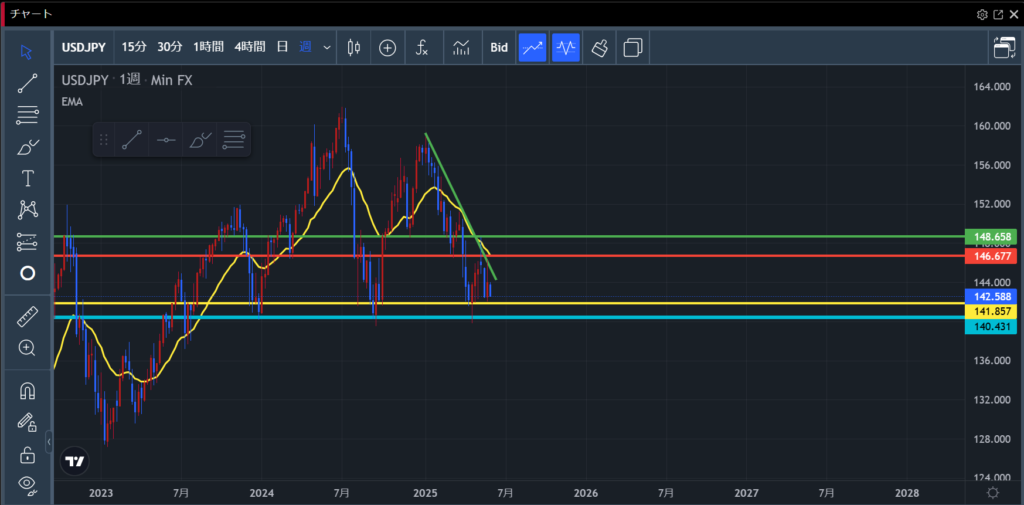Select the circle icon tool

tap(27, 273)
